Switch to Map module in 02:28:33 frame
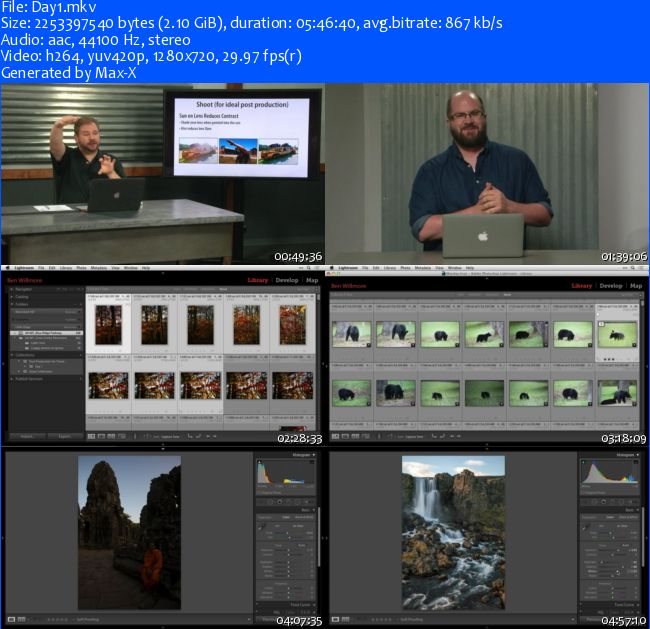The image size is (650, 629). tap(312, 280)
